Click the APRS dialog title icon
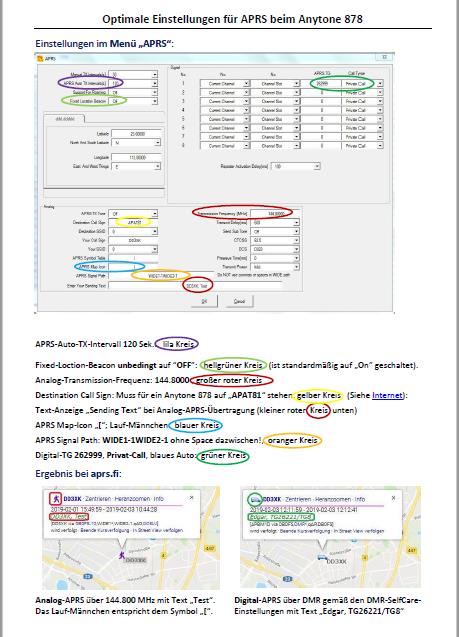This screenshot has width=459, height=637. (40, 58)
